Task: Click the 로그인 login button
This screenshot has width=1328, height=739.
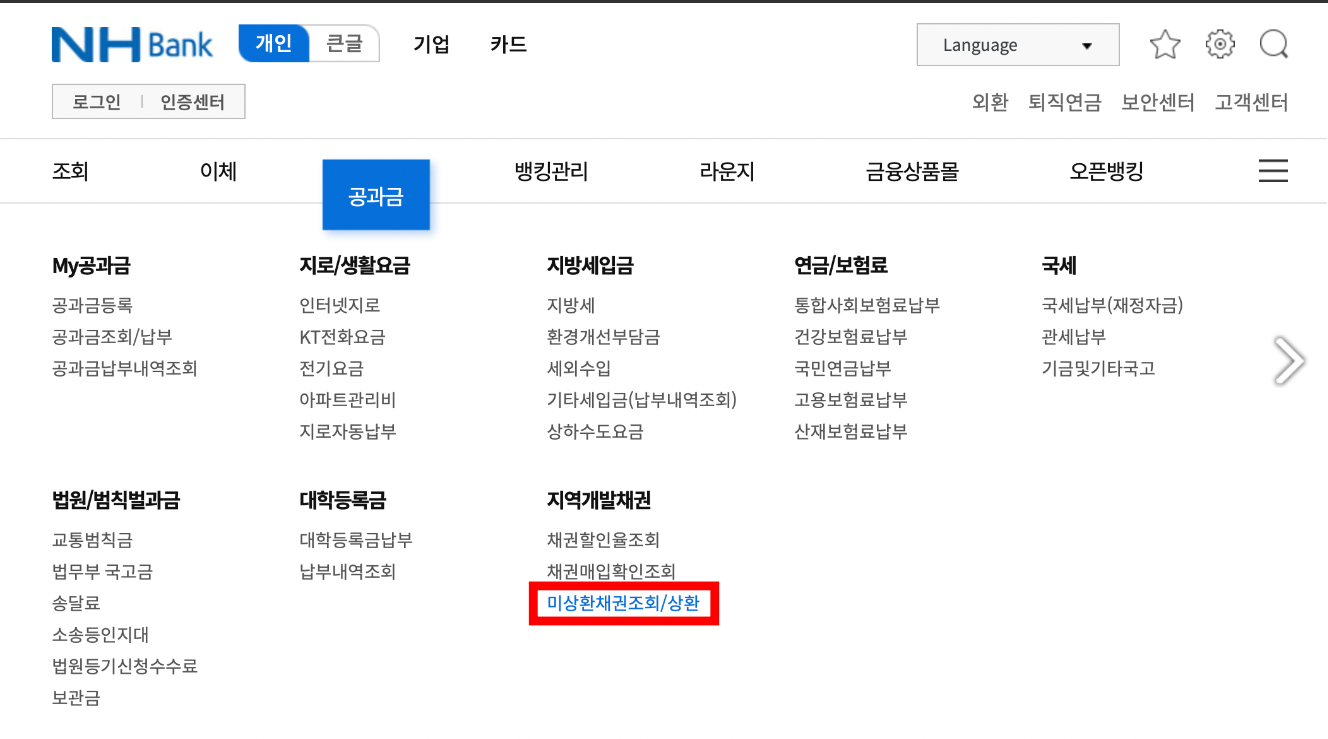Action: click(x=95, y=101)
